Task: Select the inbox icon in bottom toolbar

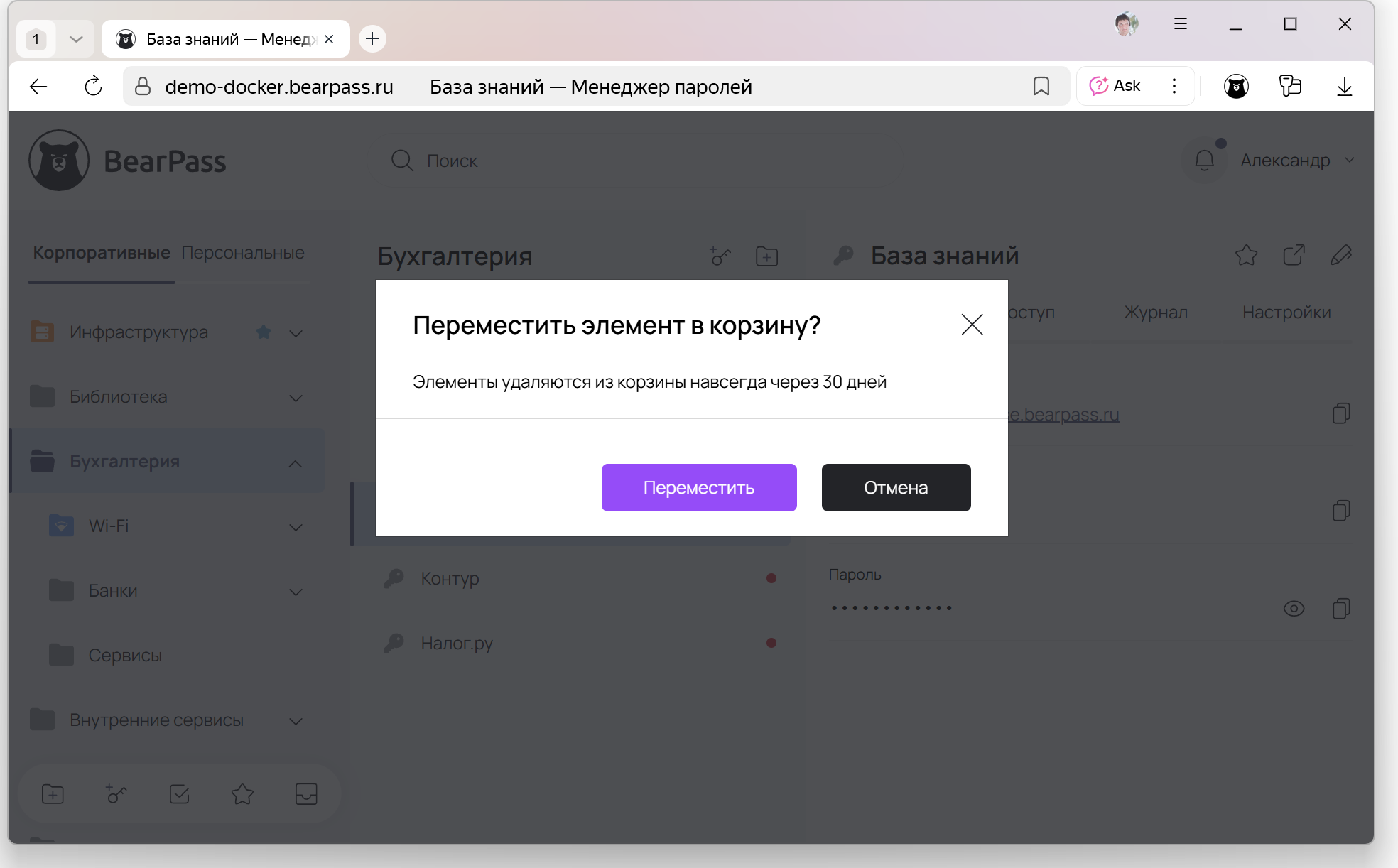Action: click(x=305, y=794)
